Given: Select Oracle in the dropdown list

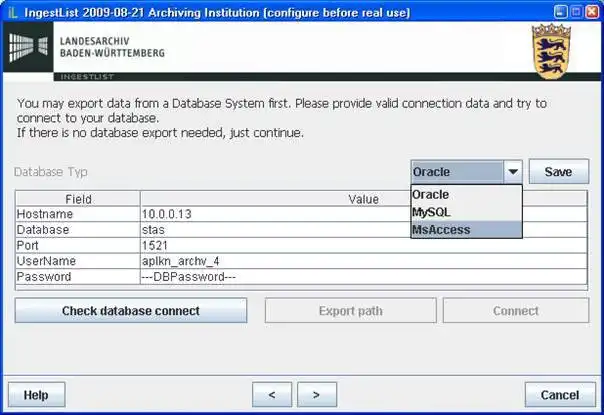Looking at the screenshot, I should [466, 195].
